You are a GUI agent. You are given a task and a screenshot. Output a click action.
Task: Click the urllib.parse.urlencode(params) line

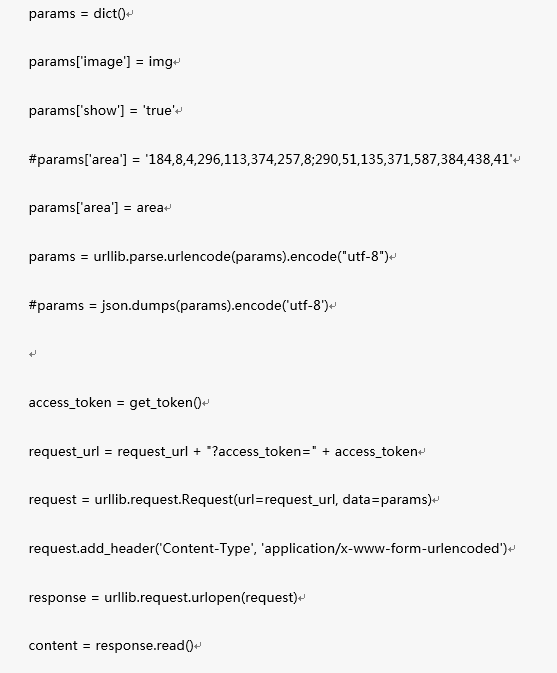click(x=209, y=257)
